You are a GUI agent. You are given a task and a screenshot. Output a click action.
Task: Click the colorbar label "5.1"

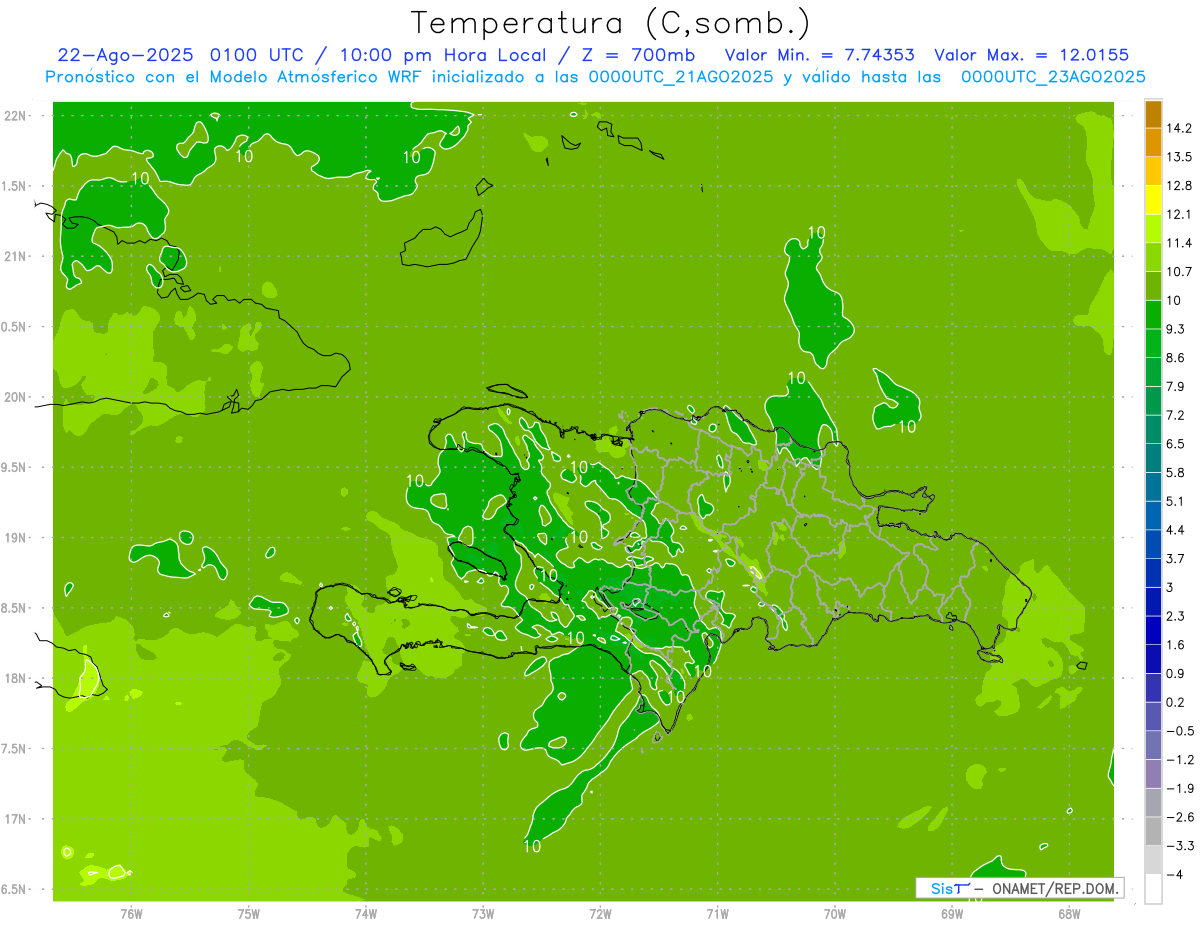tap(1175, 501)
